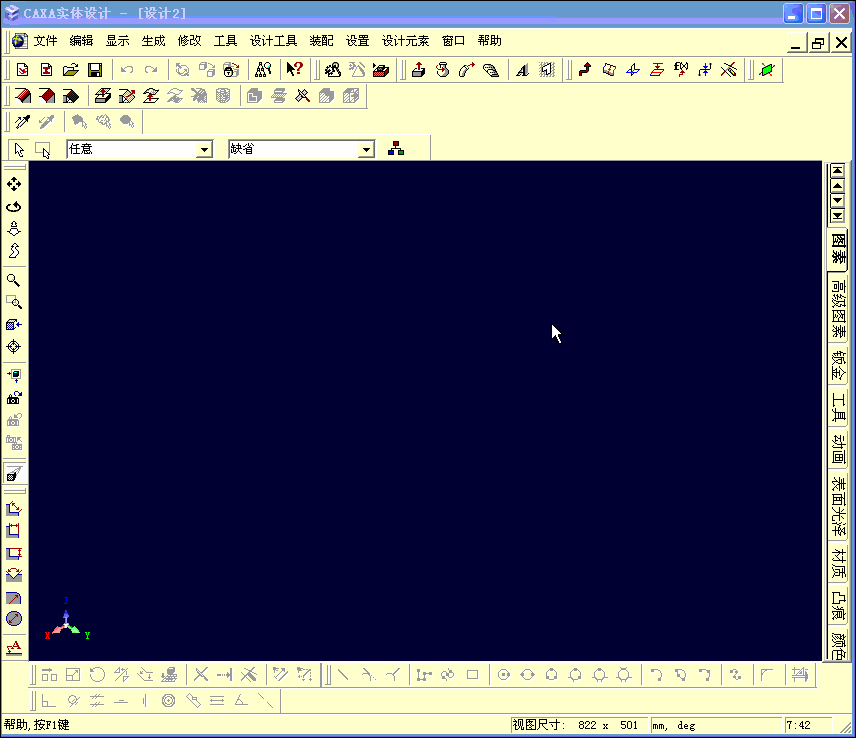Click the context help question-mark cursor icon

click(x=295, y=69)
